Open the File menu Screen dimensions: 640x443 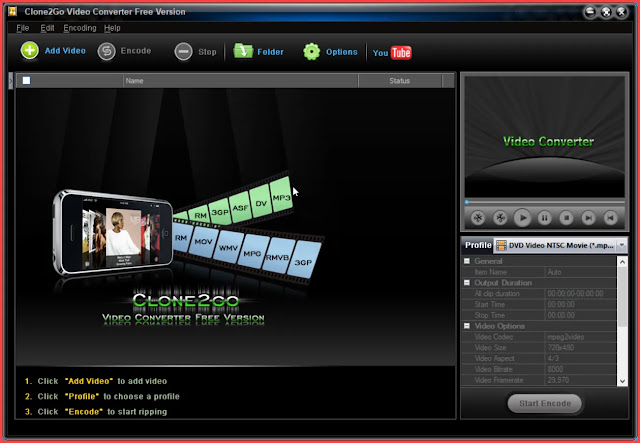(22, 28)
